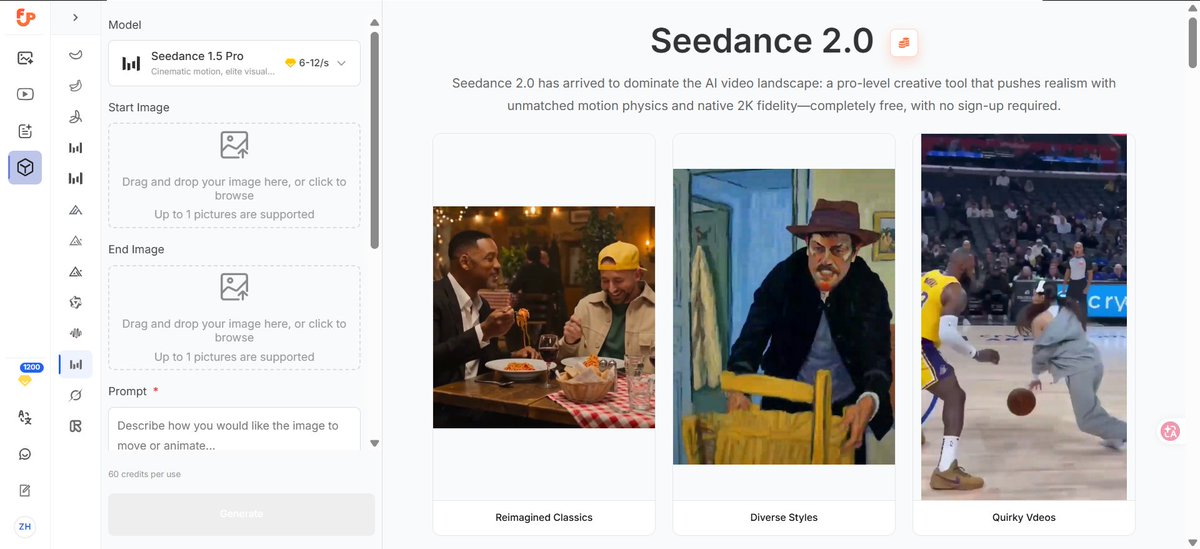This screenshot has width=1200, height=549.
Task: Click the 'Start Image' label
Action: coord(139,107)
